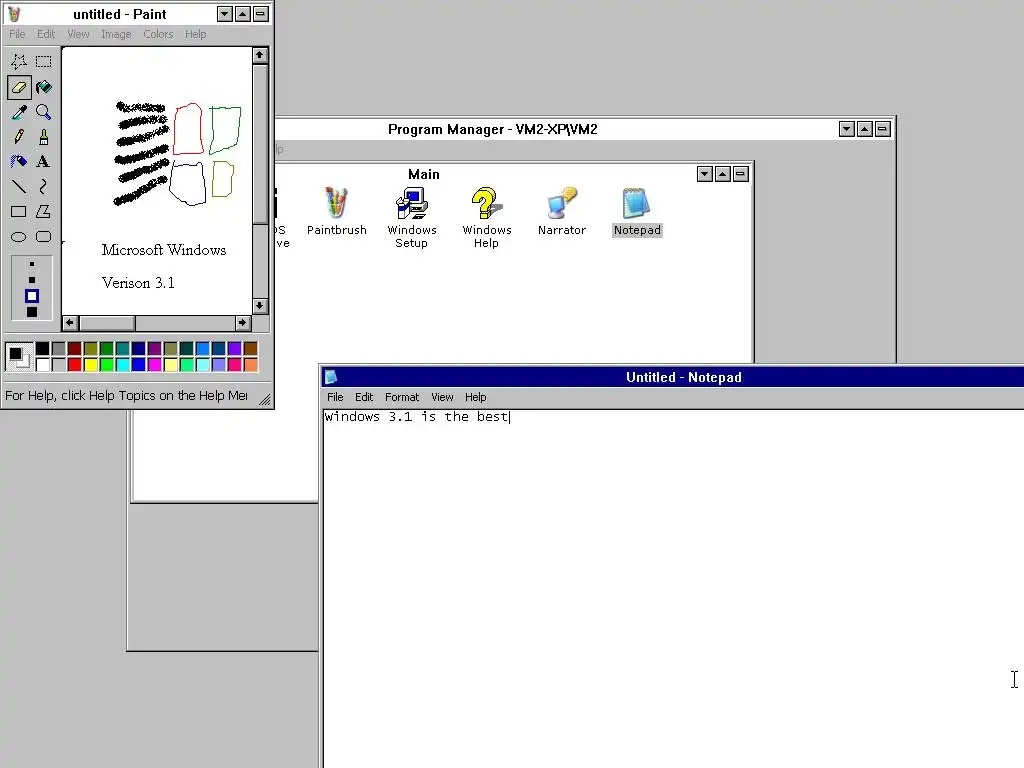Choose the Eraser tool in Paint
The height and width of the screenshot is (768, 1024).
[x=19, y=87]
